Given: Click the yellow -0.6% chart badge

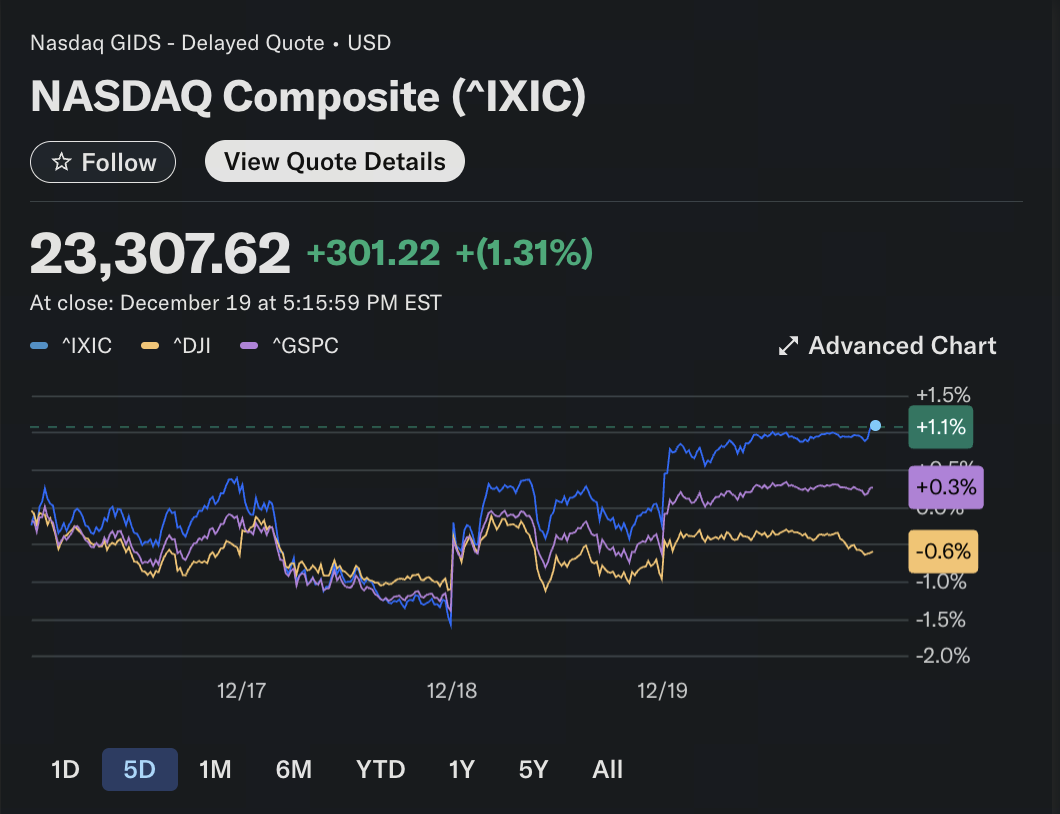Looking at the screenshot, I should pos(943,551).
